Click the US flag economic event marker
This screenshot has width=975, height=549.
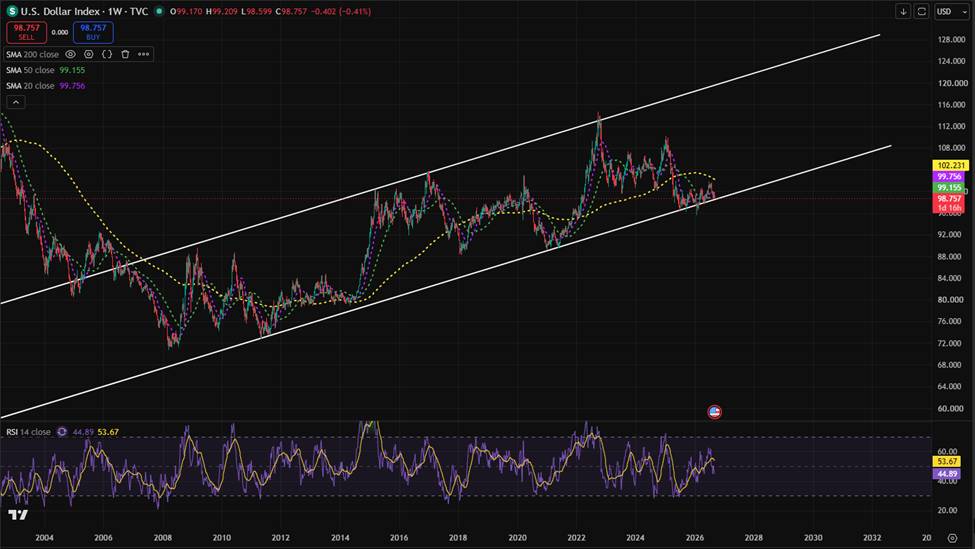[x=714, y=412]
